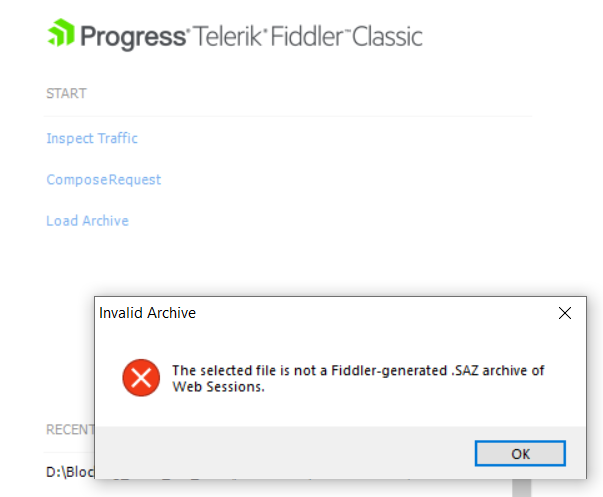Open the Inspect Traffic link
Image resolution: width=603 pixels, height=497 pixels.
(x=92, y=138)
